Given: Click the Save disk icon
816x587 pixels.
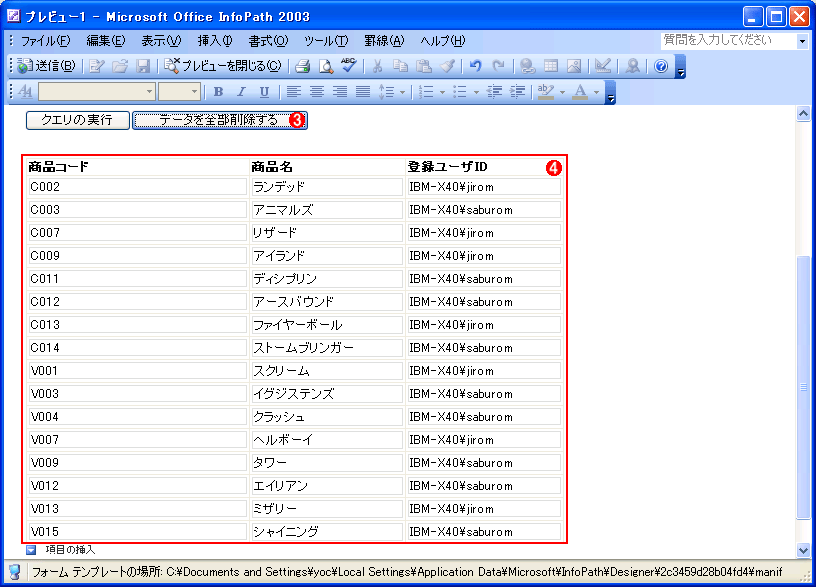Looking at the screenshot, I should [143, 66].
